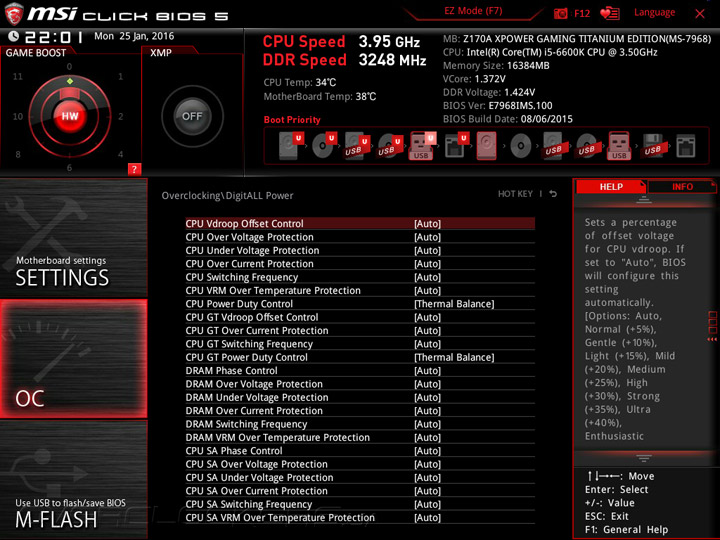Select the highlighted UEFI USB key boot icon
Screen dimensions: 720x540
(422, 146)
